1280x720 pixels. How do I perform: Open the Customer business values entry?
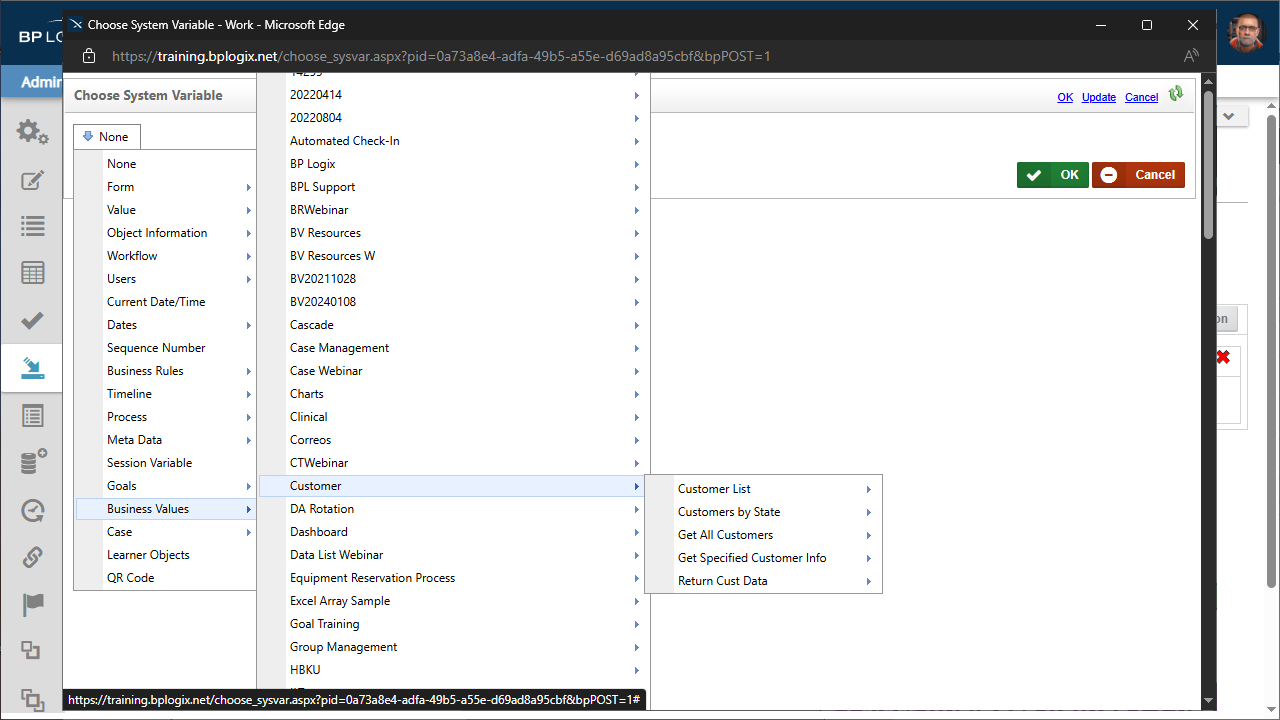click(454, 486)
